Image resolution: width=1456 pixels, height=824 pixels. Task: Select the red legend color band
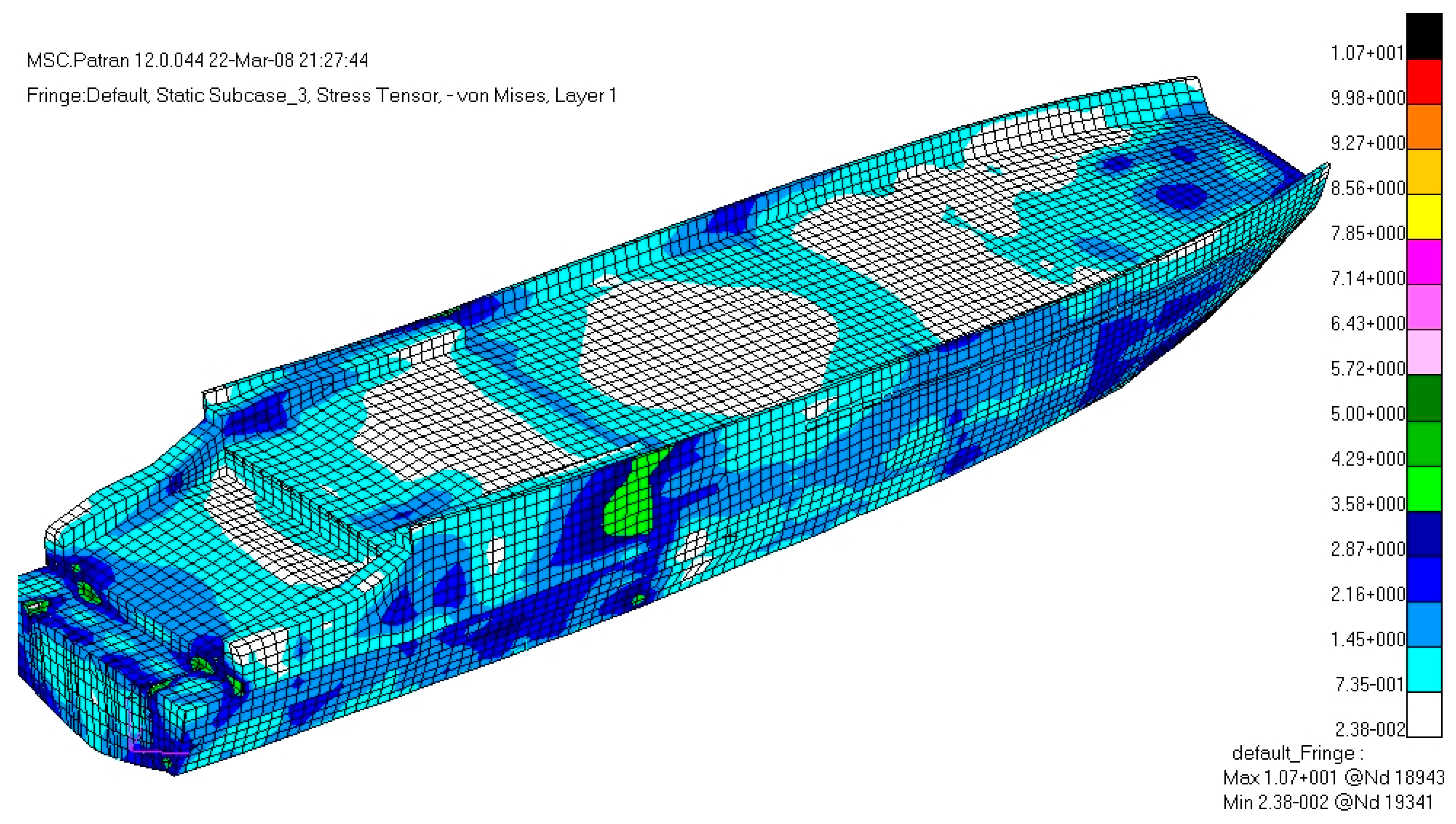coord(1424,82)
